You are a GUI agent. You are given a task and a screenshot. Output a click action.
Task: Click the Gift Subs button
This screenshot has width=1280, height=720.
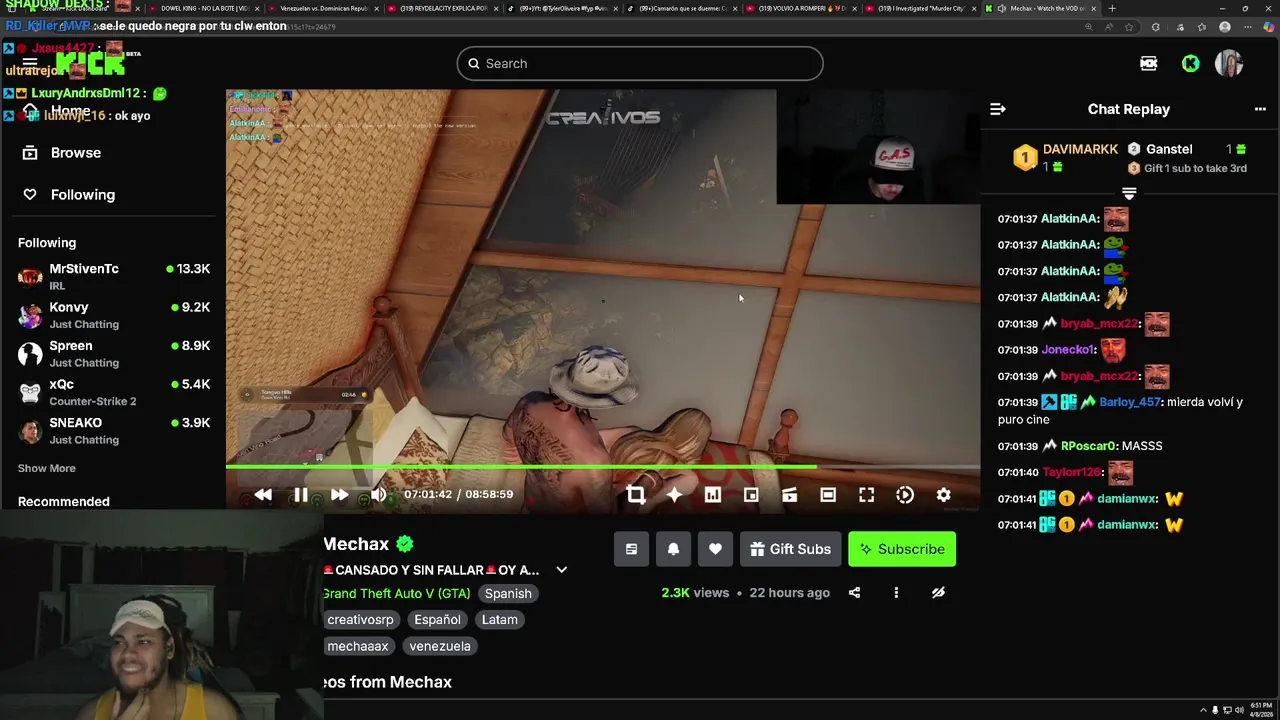pos(790,549)
